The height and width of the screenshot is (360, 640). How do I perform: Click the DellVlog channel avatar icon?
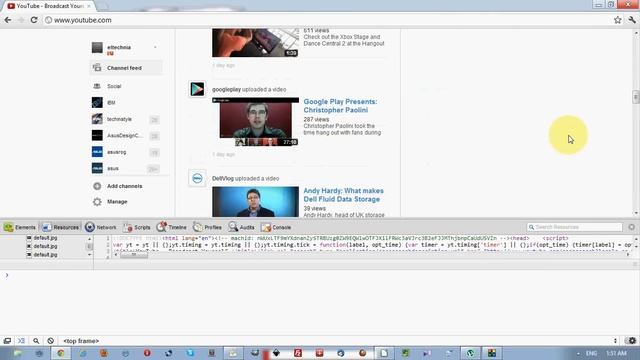point(197,178)
